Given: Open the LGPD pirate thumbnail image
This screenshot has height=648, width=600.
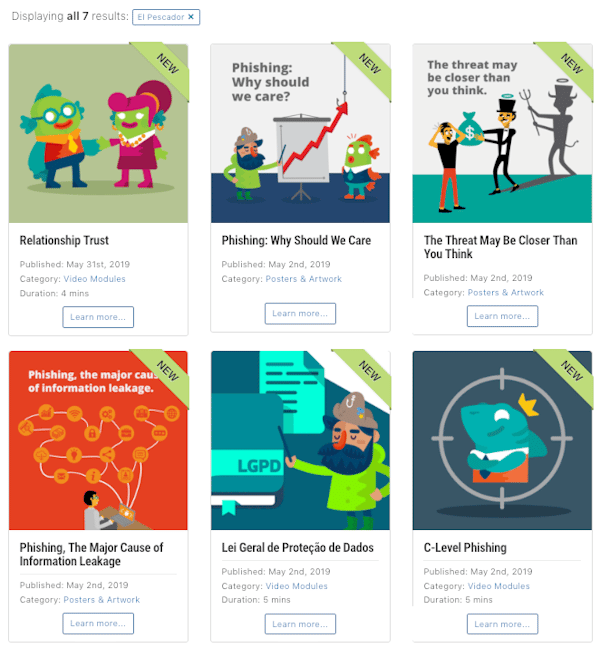Looking at the screenshot, I should tap(300, 441).
